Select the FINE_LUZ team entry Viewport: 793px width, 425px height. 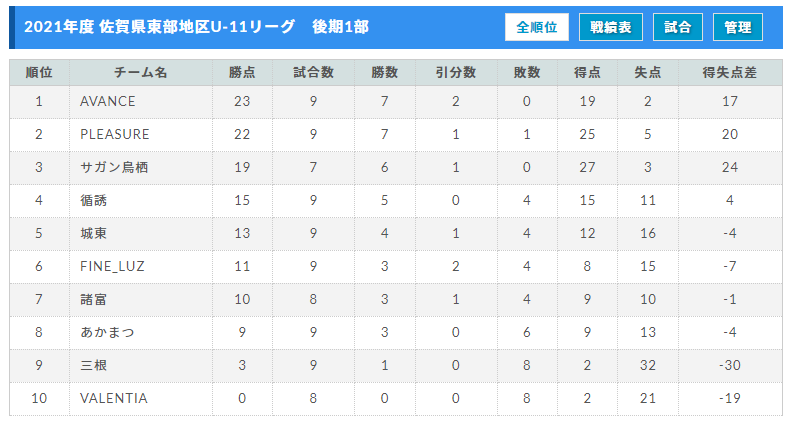coord(112,267)
